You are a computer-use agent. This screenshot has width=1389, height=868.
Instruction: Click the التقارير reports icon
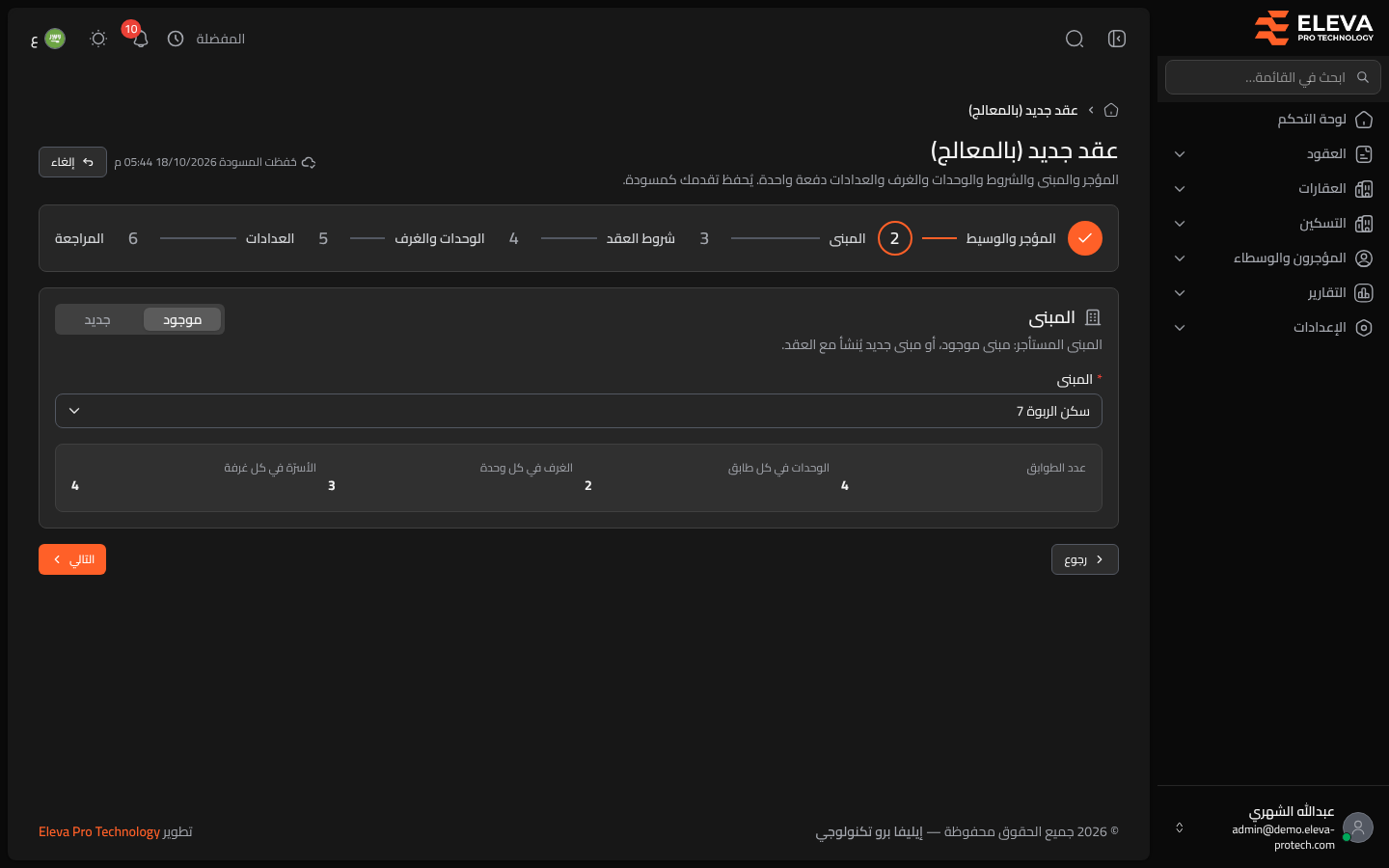[x=1364, y=293]
